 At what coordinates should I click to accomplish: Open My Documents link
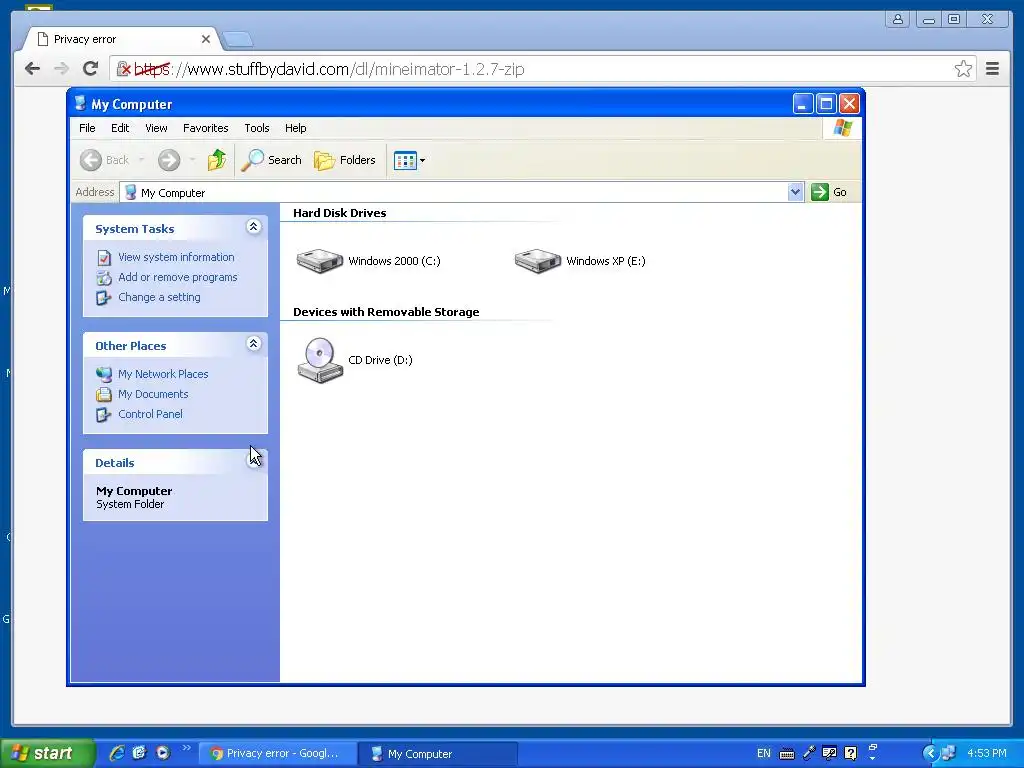[153, 394]
